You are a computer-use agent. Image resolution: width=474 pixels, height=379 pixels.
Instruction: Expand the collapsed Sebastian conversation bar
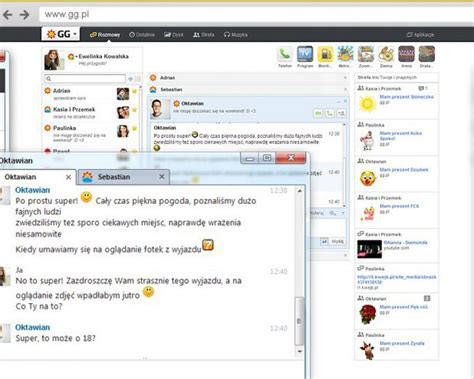click(x=248, y=90)
